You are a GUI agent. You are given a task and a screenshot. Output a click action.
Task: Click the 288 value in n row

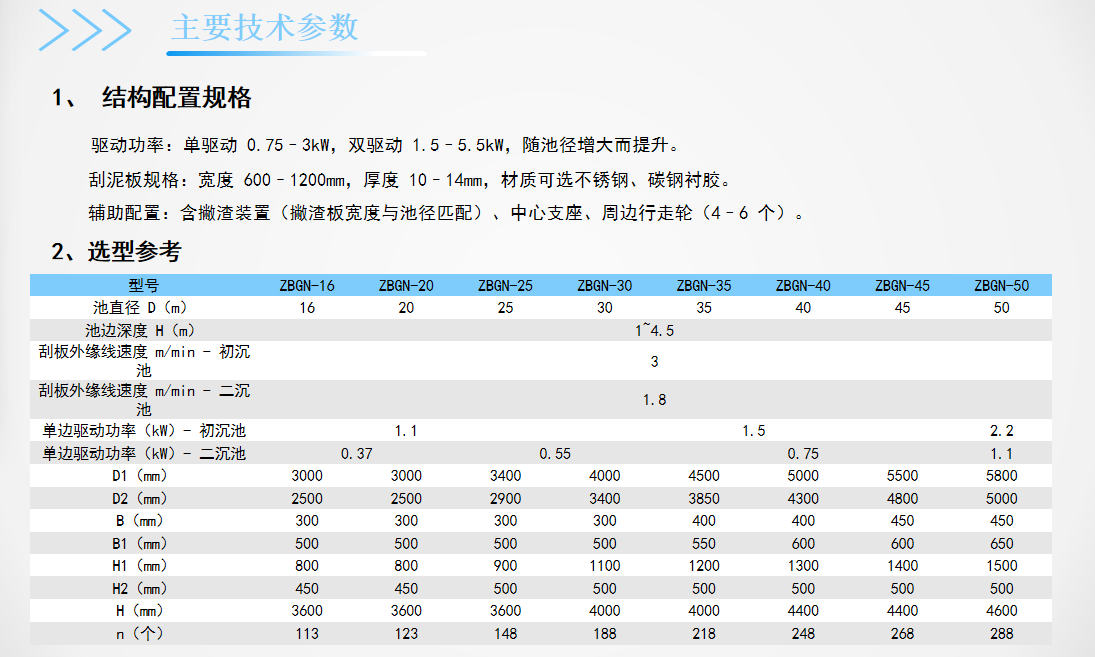pos(1001,633)
